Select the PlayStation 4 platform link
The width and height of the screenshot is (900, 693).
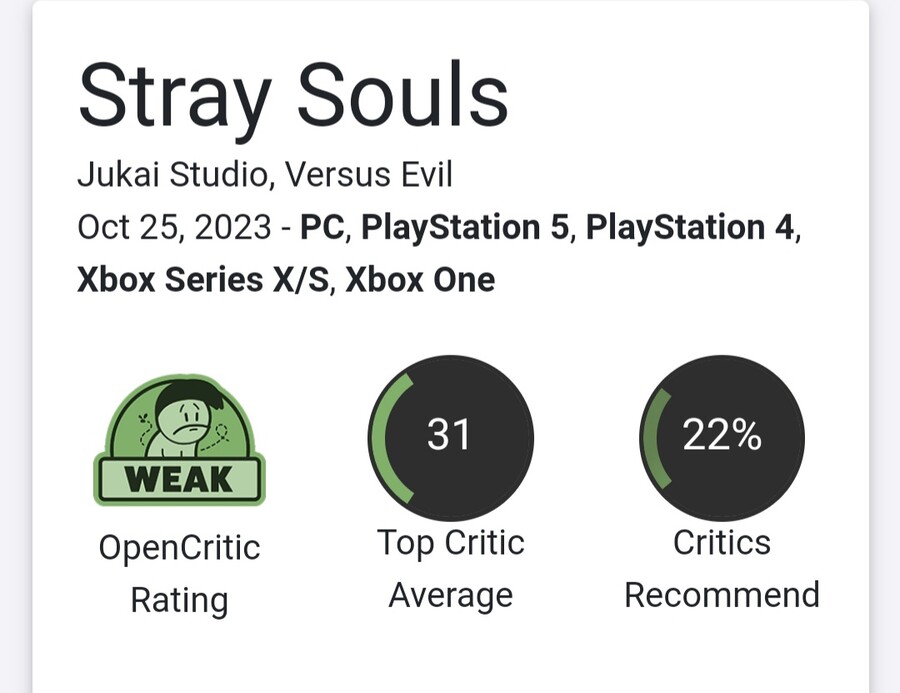click(x=691, y=227)
